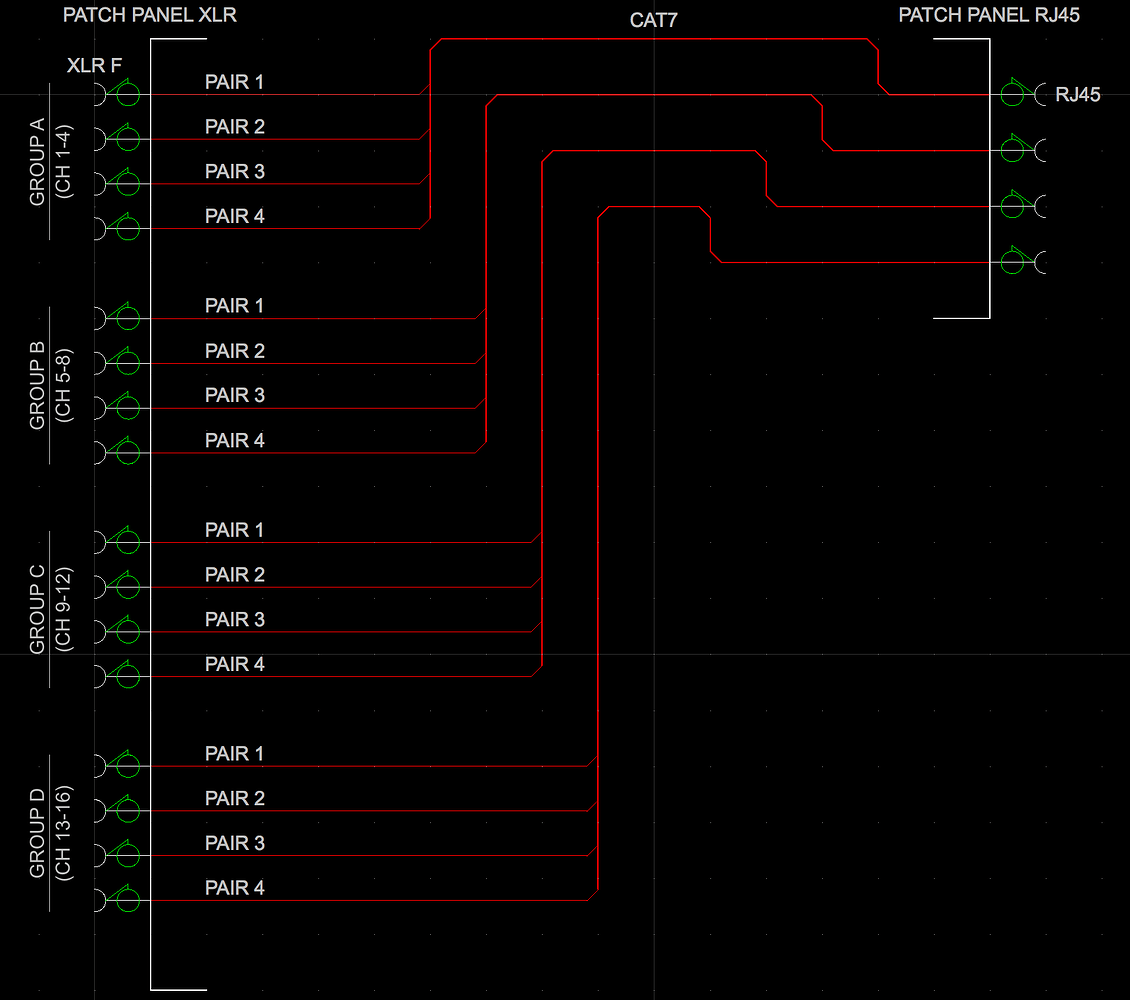Select the XLR F label

pyautogui.click(x=94, y=66)
